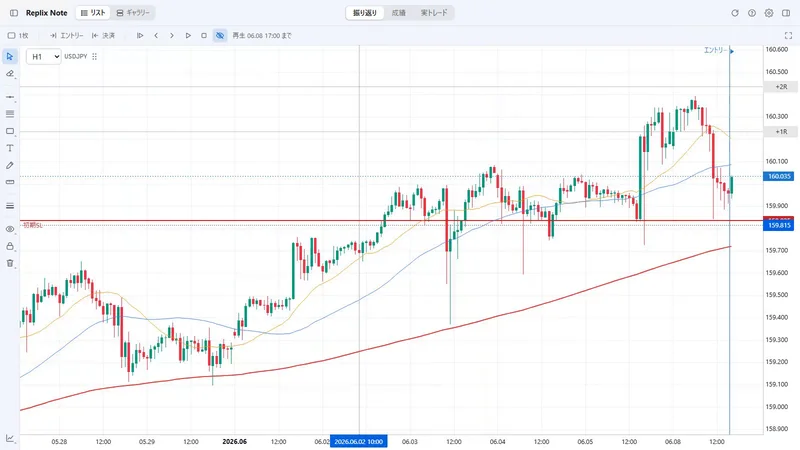Switch to the 実トレード tab
Screen dimensions: 800x450
pos(434,13)
